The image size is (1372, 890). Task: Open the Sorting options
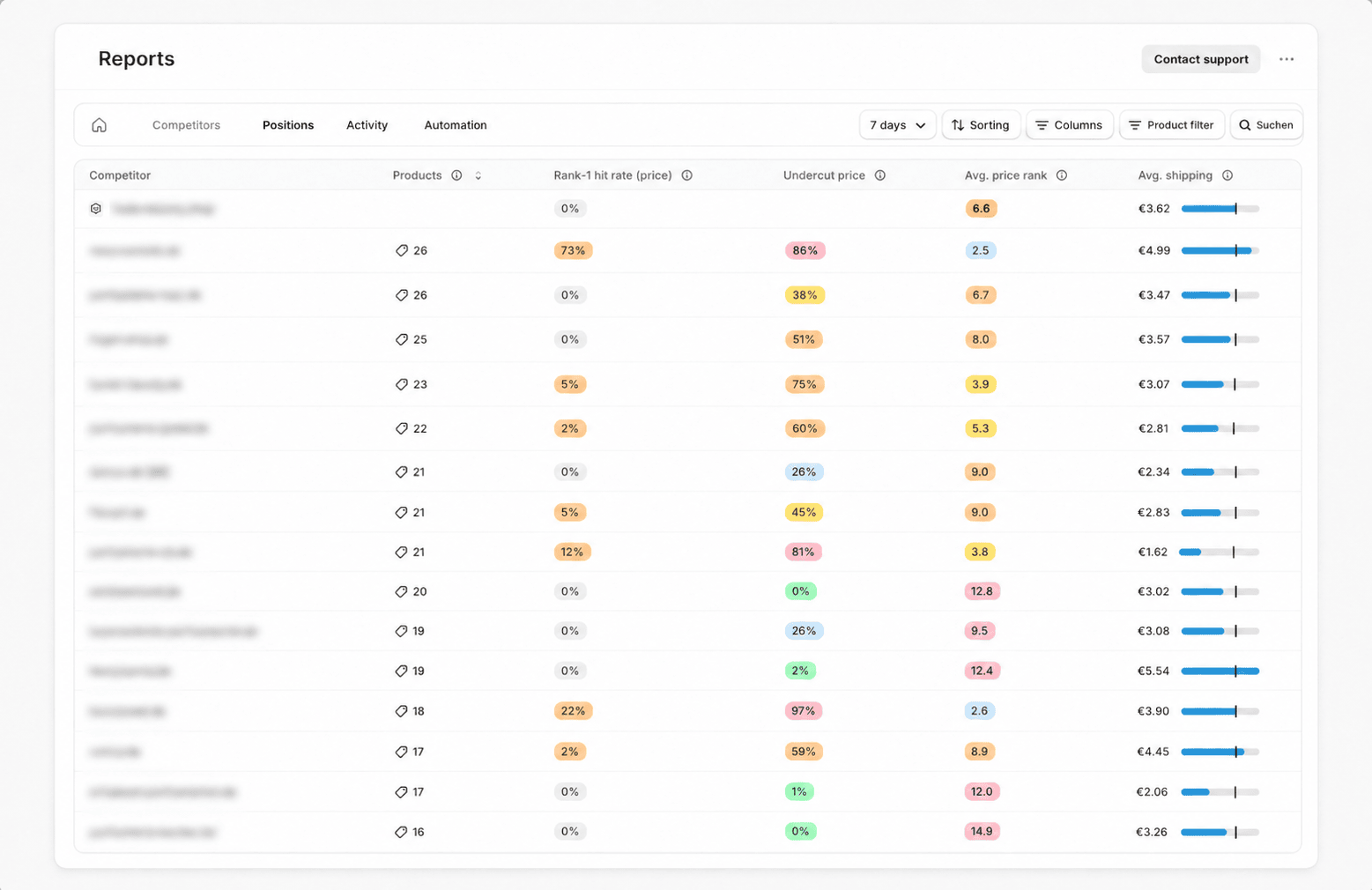[x=981, y=125]
